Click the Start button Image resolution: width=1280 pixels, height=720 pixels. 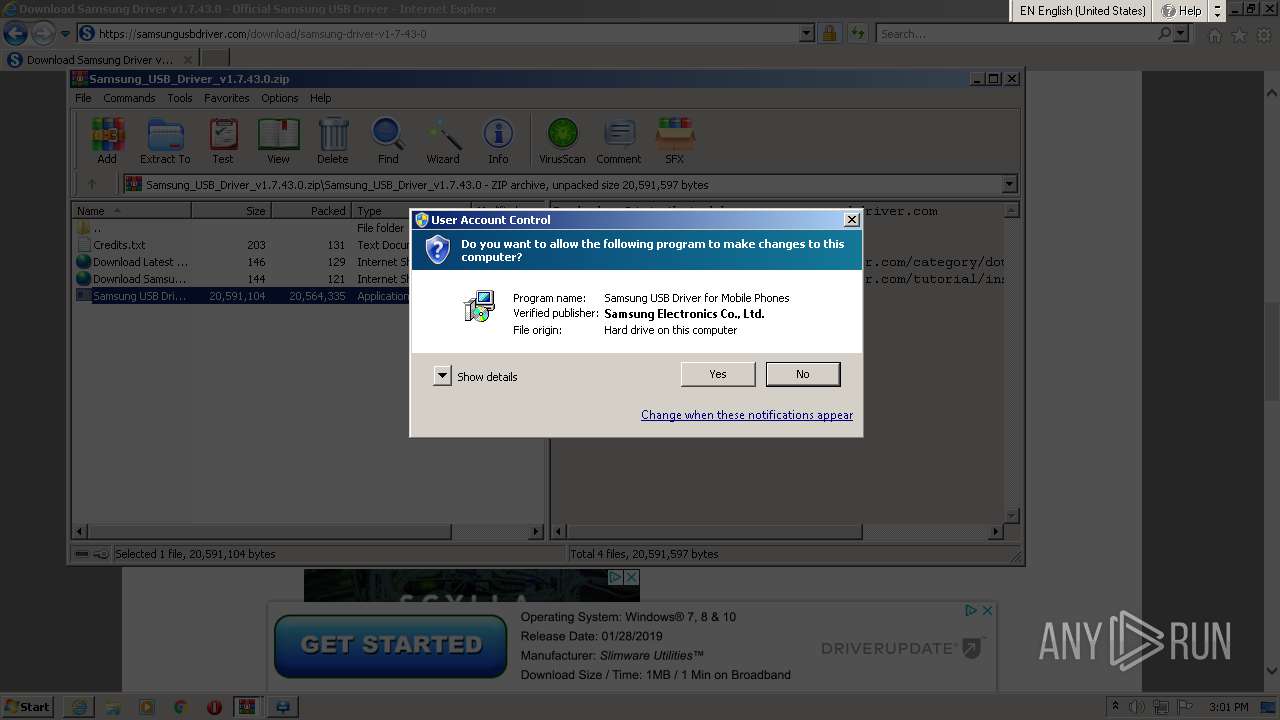coord(28,707)
